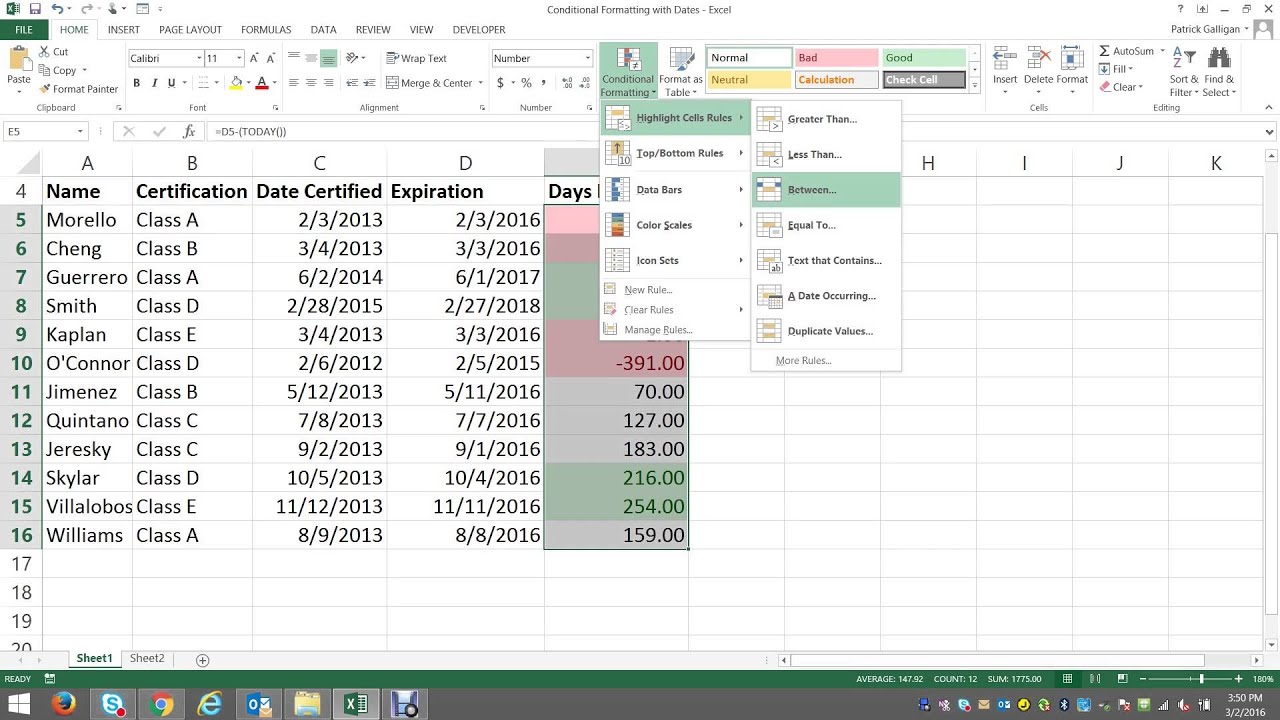Toggle Bold formatting
This screenshot has height=720, width=1280.
tap(136, 83)
